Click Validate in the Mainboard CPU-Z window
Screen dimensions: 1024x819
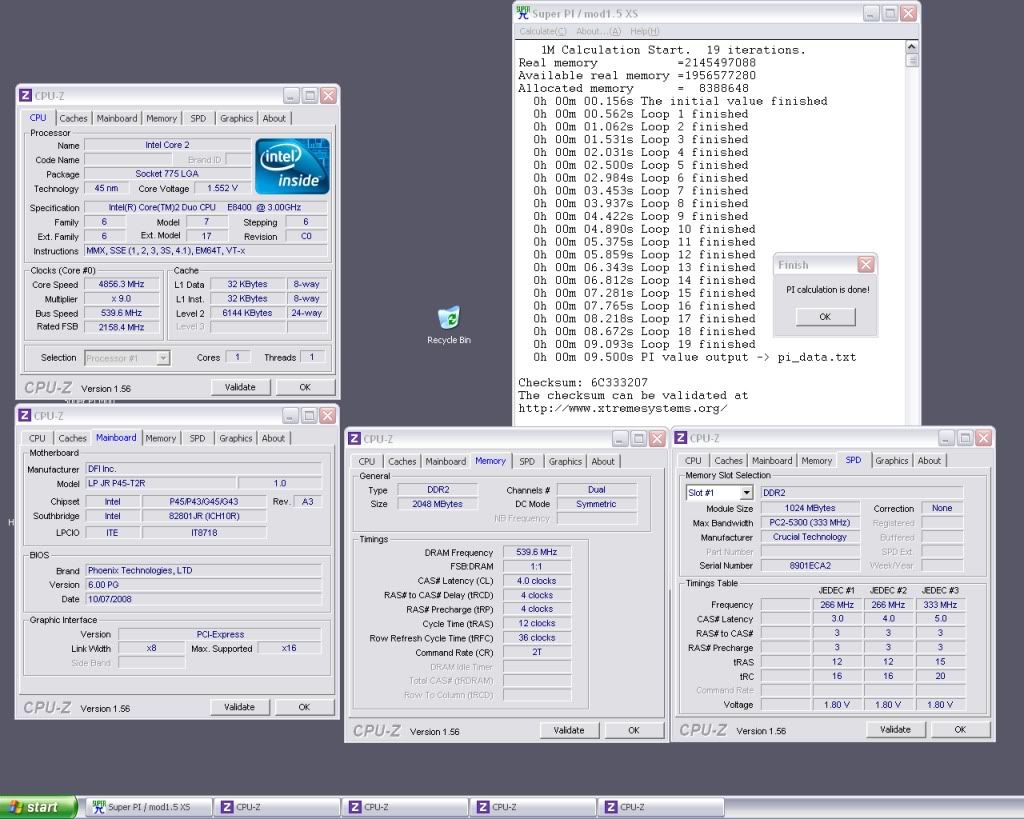point(239,707)
